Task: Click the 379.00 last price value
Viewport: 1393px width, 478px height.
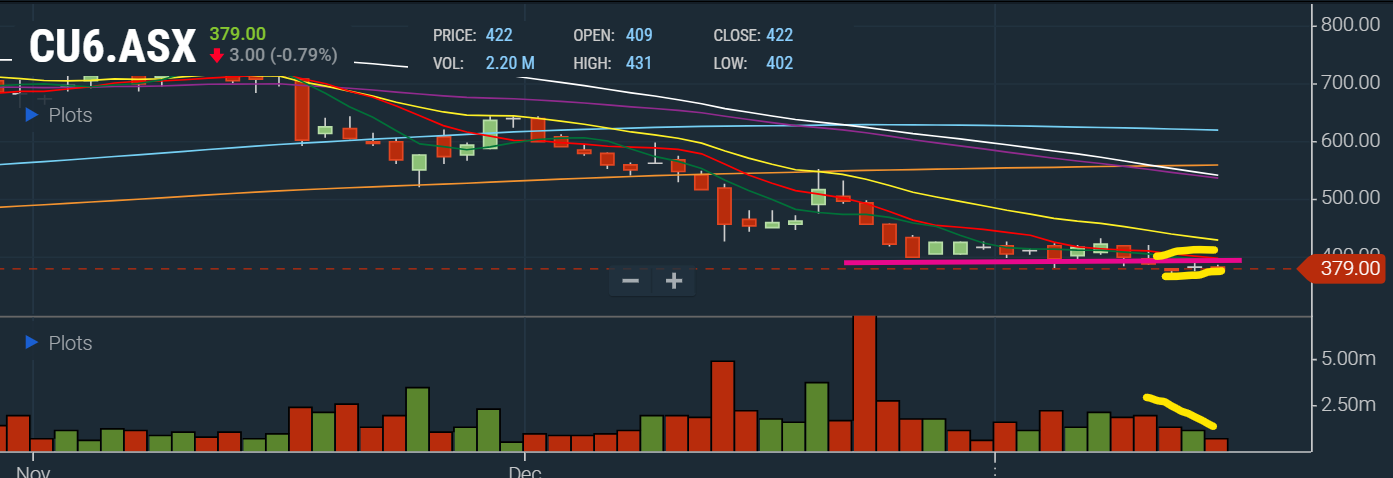Action: 237,33
